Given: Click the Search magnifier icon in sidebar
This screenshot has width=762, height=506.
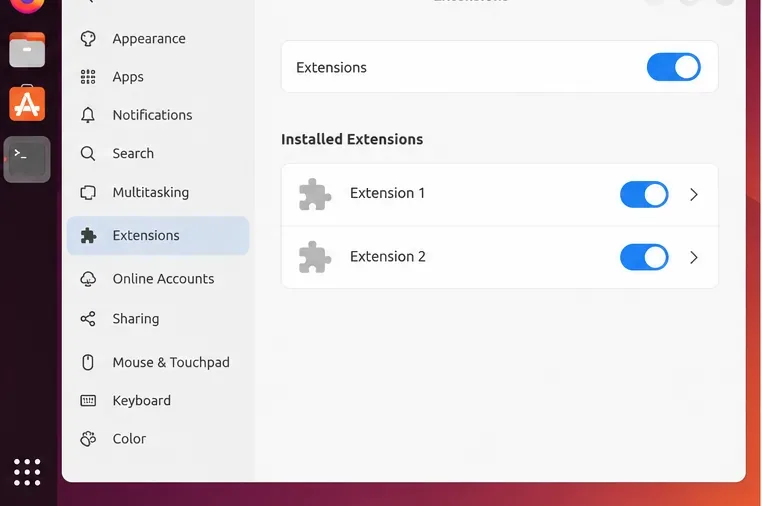Looking at the screenshot, I should [88, 154].
